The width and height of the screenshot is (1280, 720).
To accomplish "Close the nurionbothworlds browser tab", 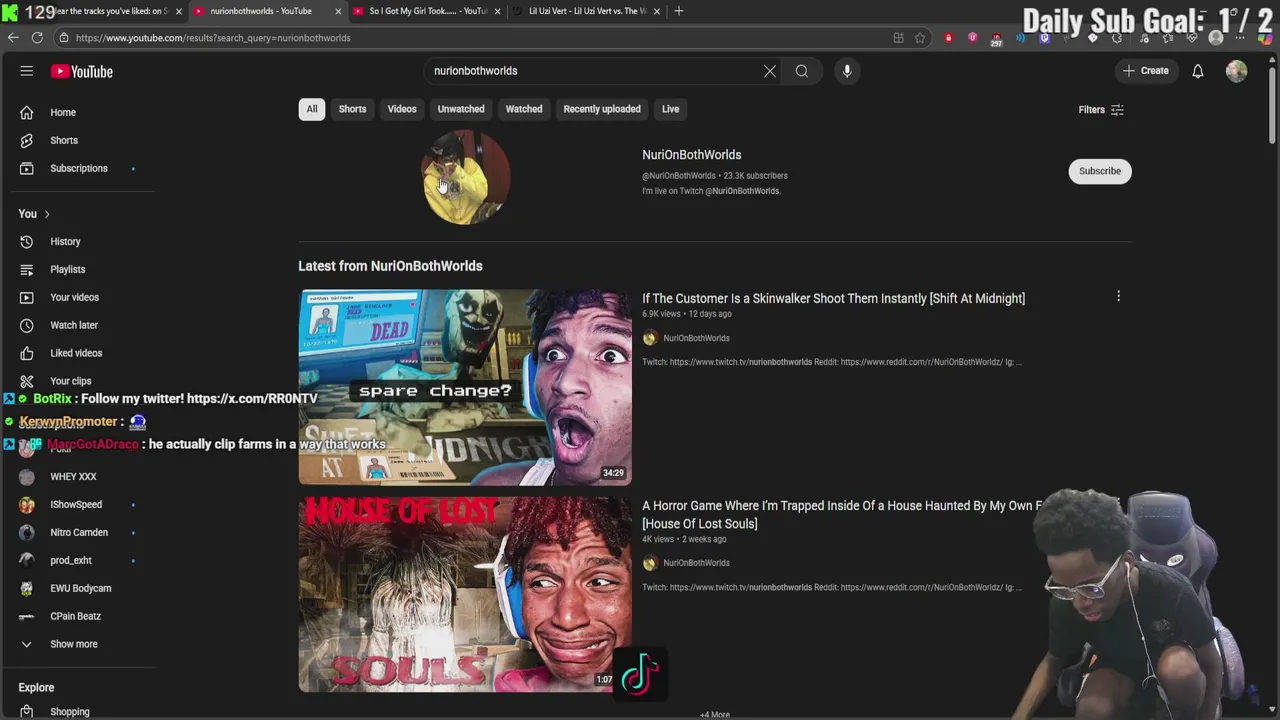I will [338, 11].
